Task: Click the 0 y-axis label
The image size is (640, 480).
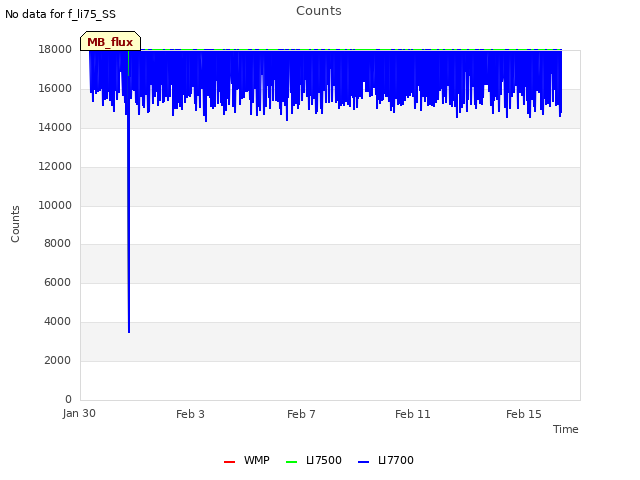Action: click(68, 399)
